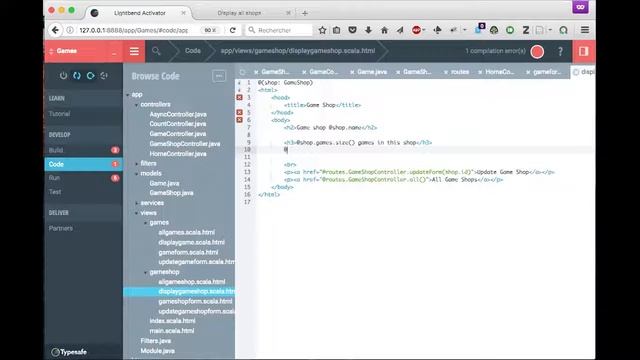Viewport: 640px width, 360px height.
Task: Collapse the games folder
Action: [146, 223]
